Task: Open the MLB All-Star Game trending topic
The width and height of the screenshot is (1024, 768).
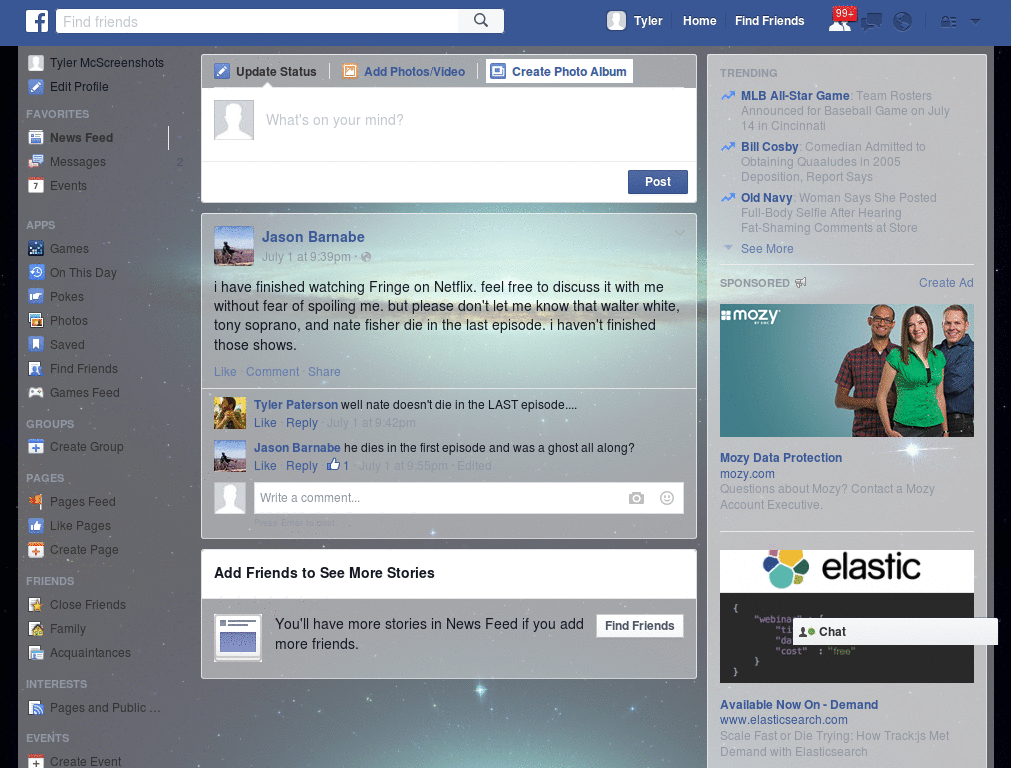Action: click(x=795, y=95)
